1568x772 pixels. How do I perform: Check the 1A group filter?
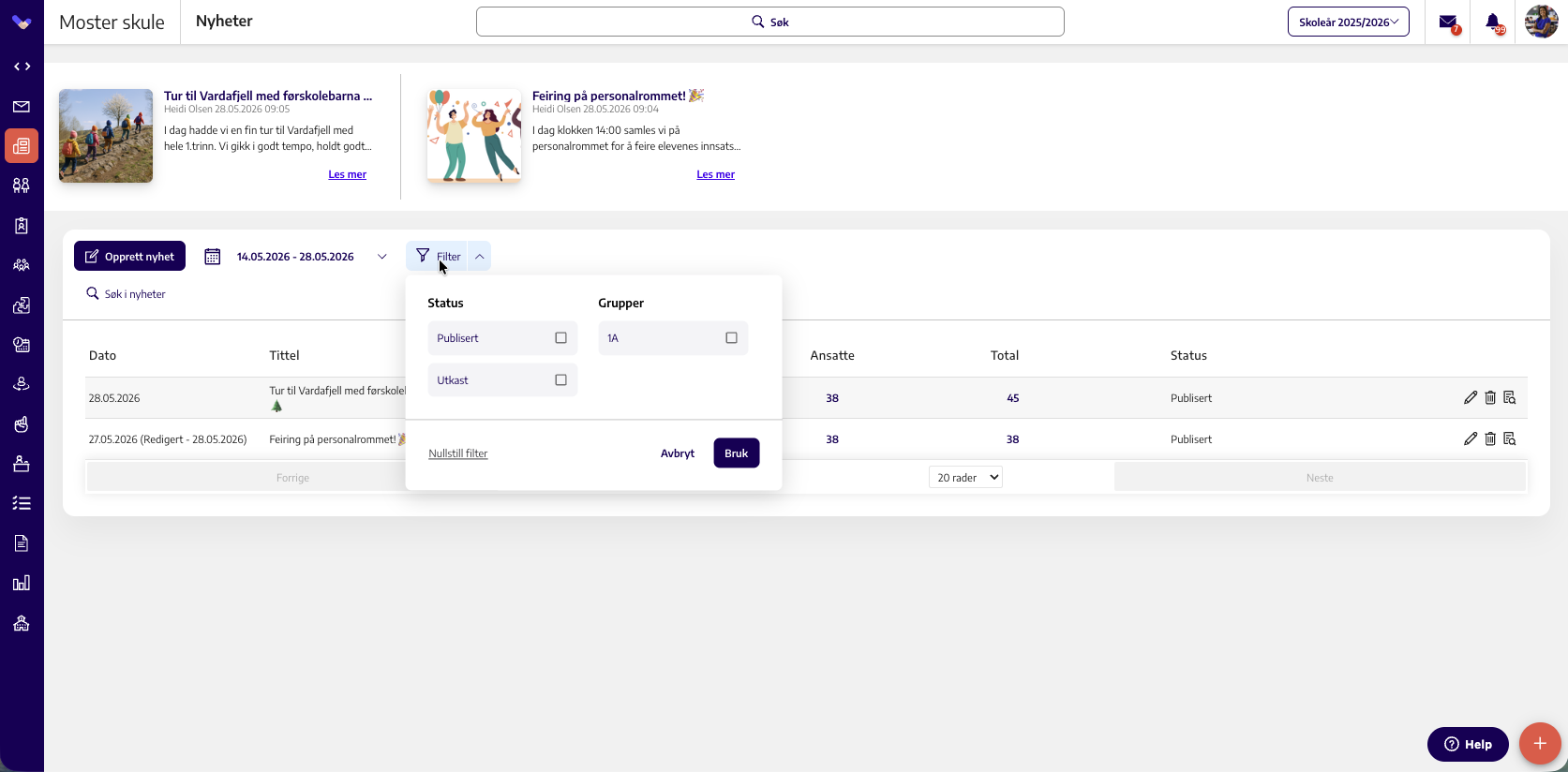point(731,338)
